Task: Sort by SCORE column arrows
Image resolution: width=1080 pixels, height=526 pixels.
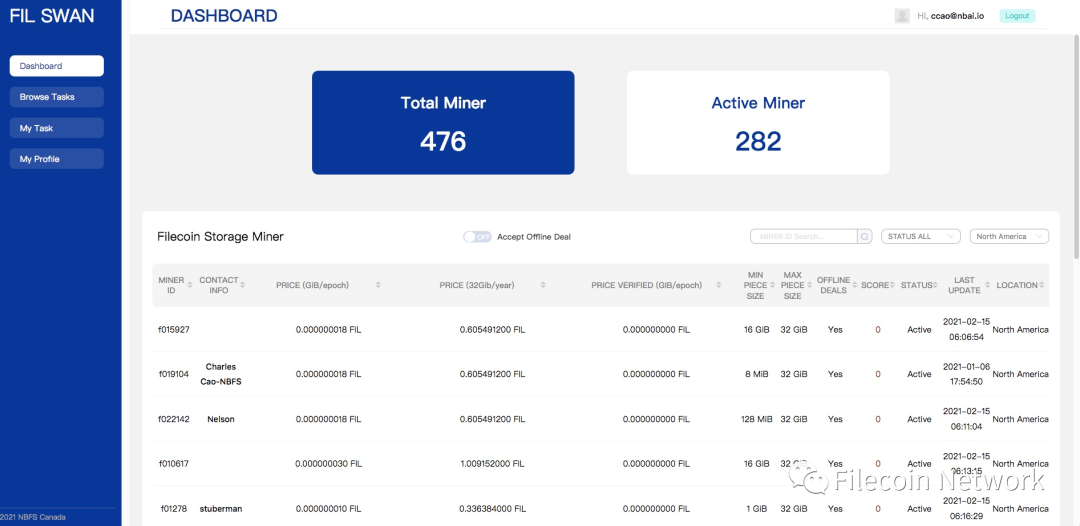Action: click(x=892, y=285)
